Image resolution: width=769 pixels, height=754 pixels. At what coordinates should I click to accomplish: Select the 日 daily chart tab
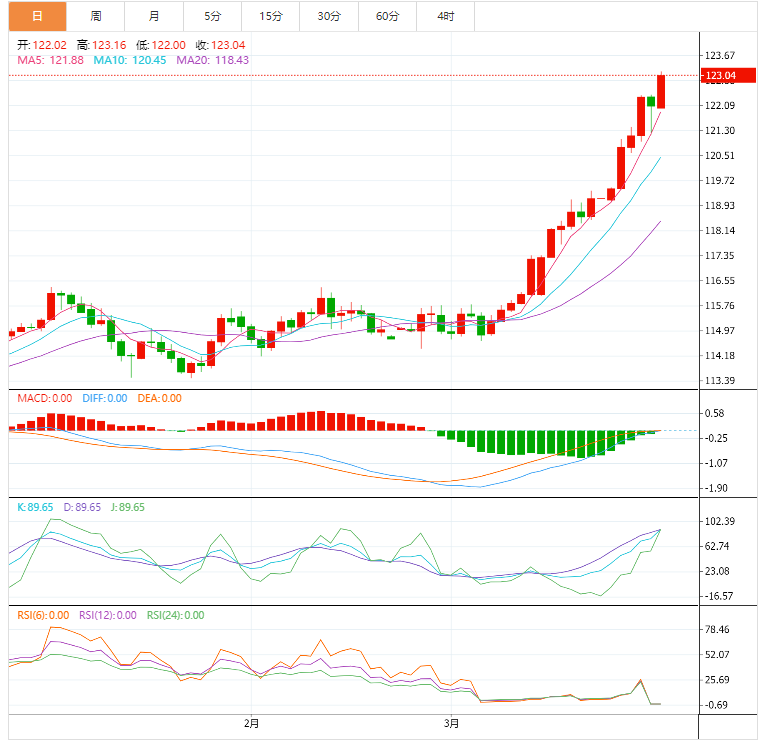pyautogui.click(x=37, y=16)
